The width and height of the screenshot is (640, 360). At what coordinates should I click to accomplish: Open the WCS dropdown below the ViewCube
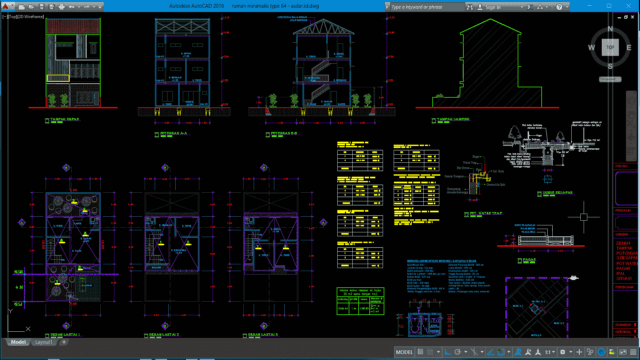pos(610,79)
